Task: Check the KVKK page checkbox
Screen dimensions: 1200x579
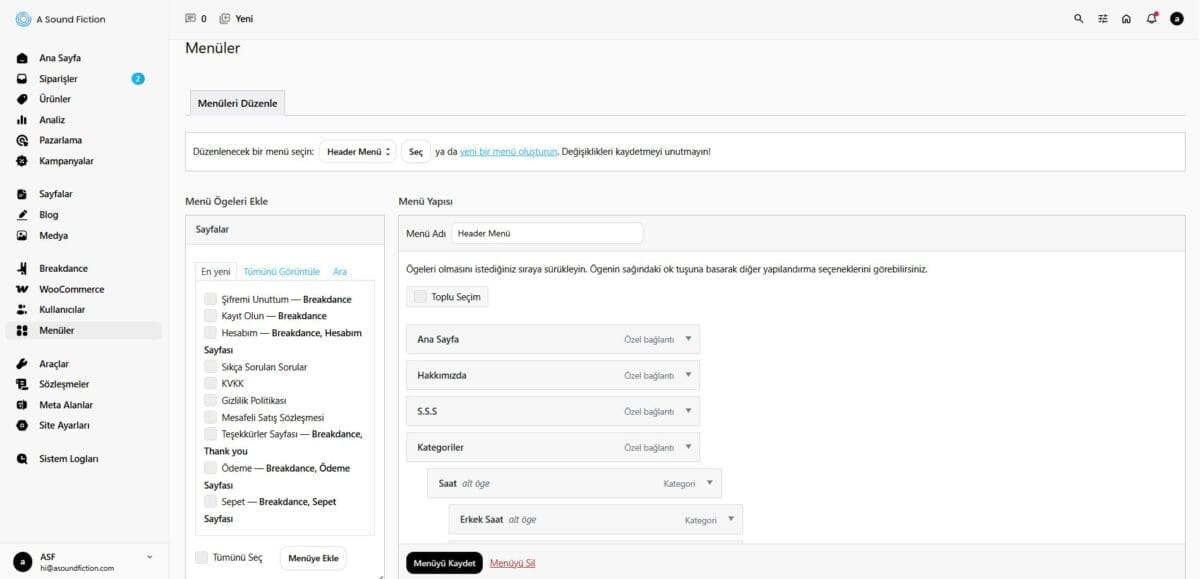Action: (210, 383)
